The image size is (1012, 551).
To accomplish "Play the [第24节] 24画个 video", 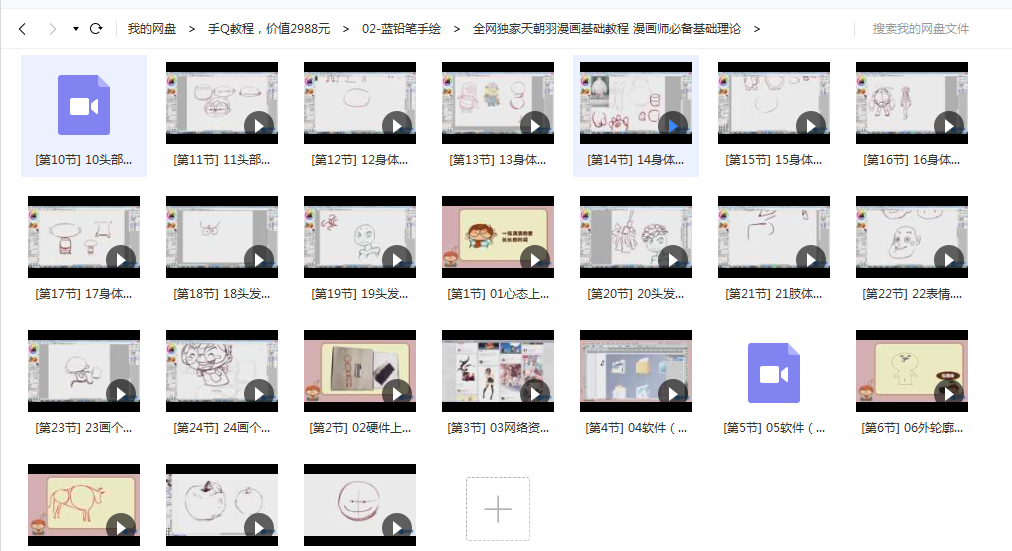I will click(x=259, y=394).
